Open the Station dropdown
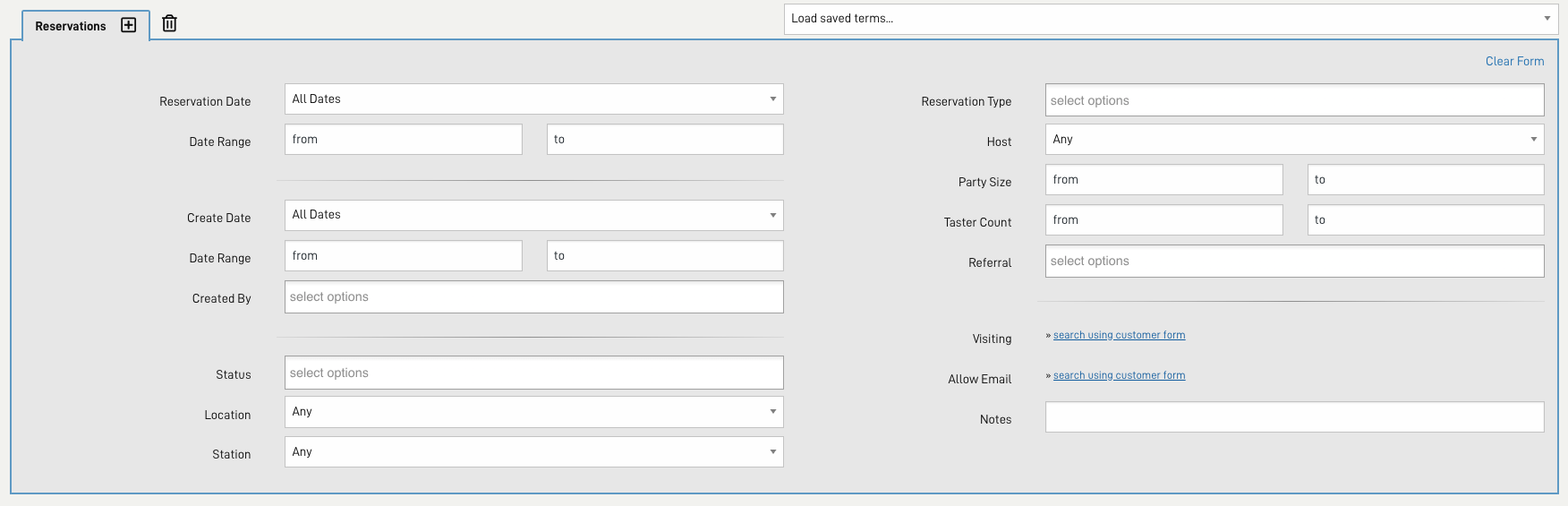Image resolution: width=1568 pixels, height=506 pixels. [x=533, y=452]
